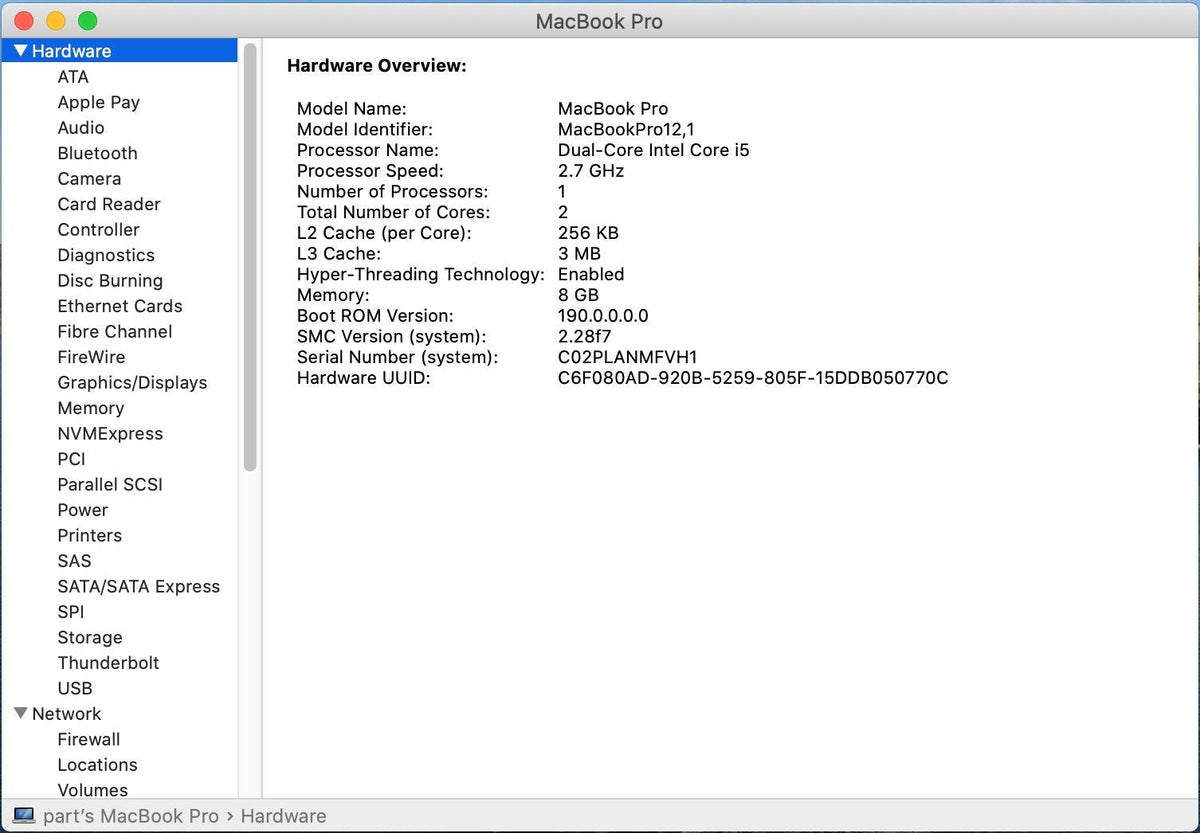Screen dimensions: 1200x833
Task: Select Printers in the sidebar
Action: click(x=90, y=536)
